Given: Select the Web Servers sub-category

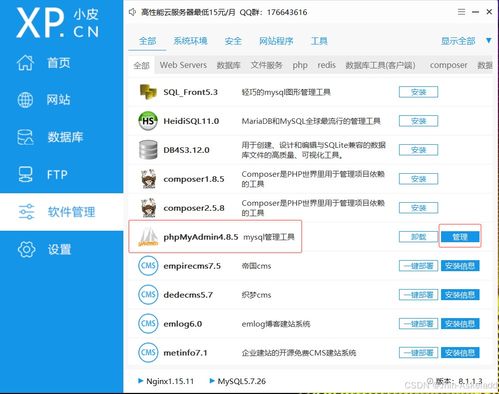Looking at the screenshot, I should [183, 65].
